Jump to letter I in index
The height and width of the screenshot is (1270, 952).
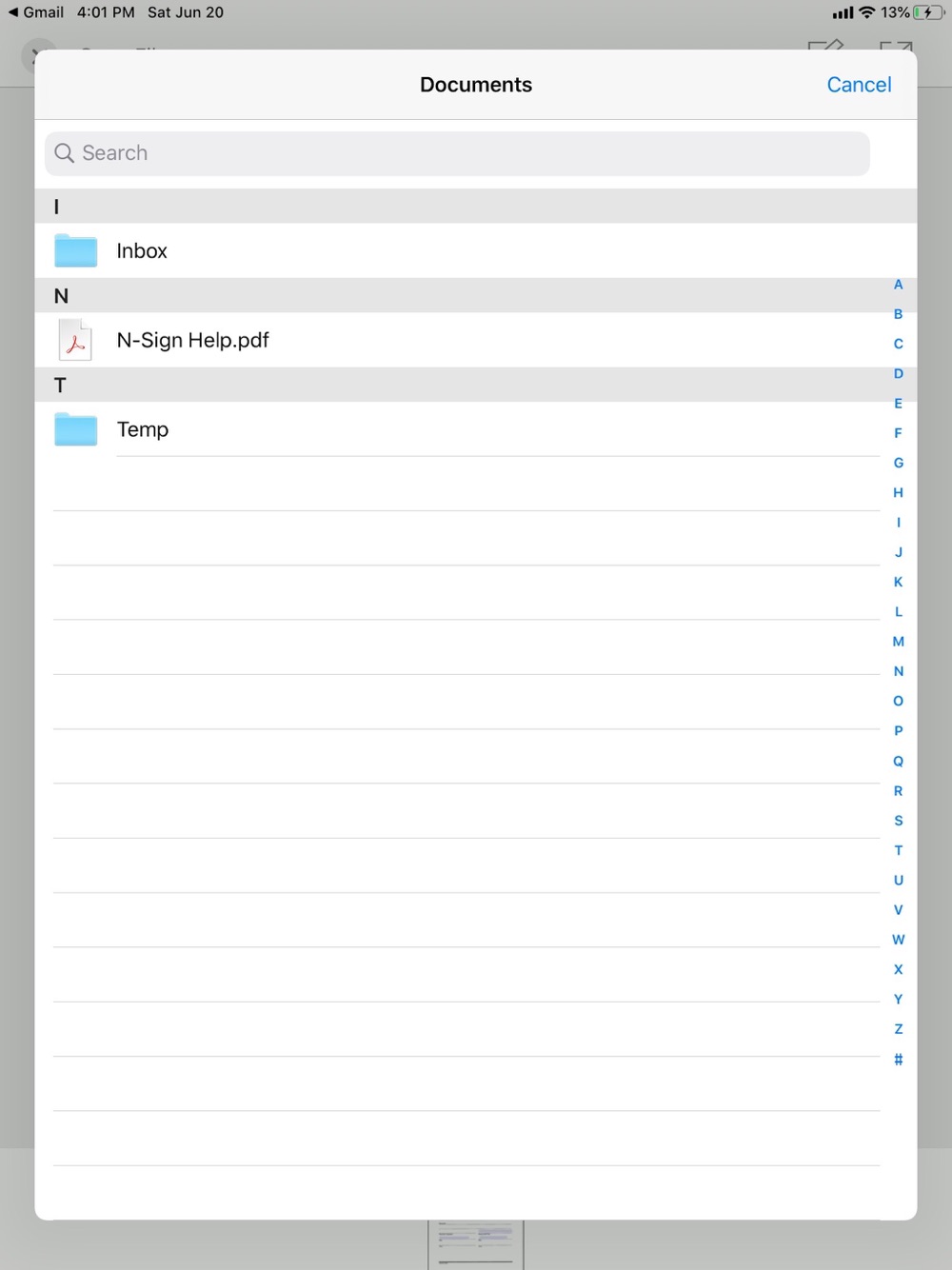click(898, 523)
